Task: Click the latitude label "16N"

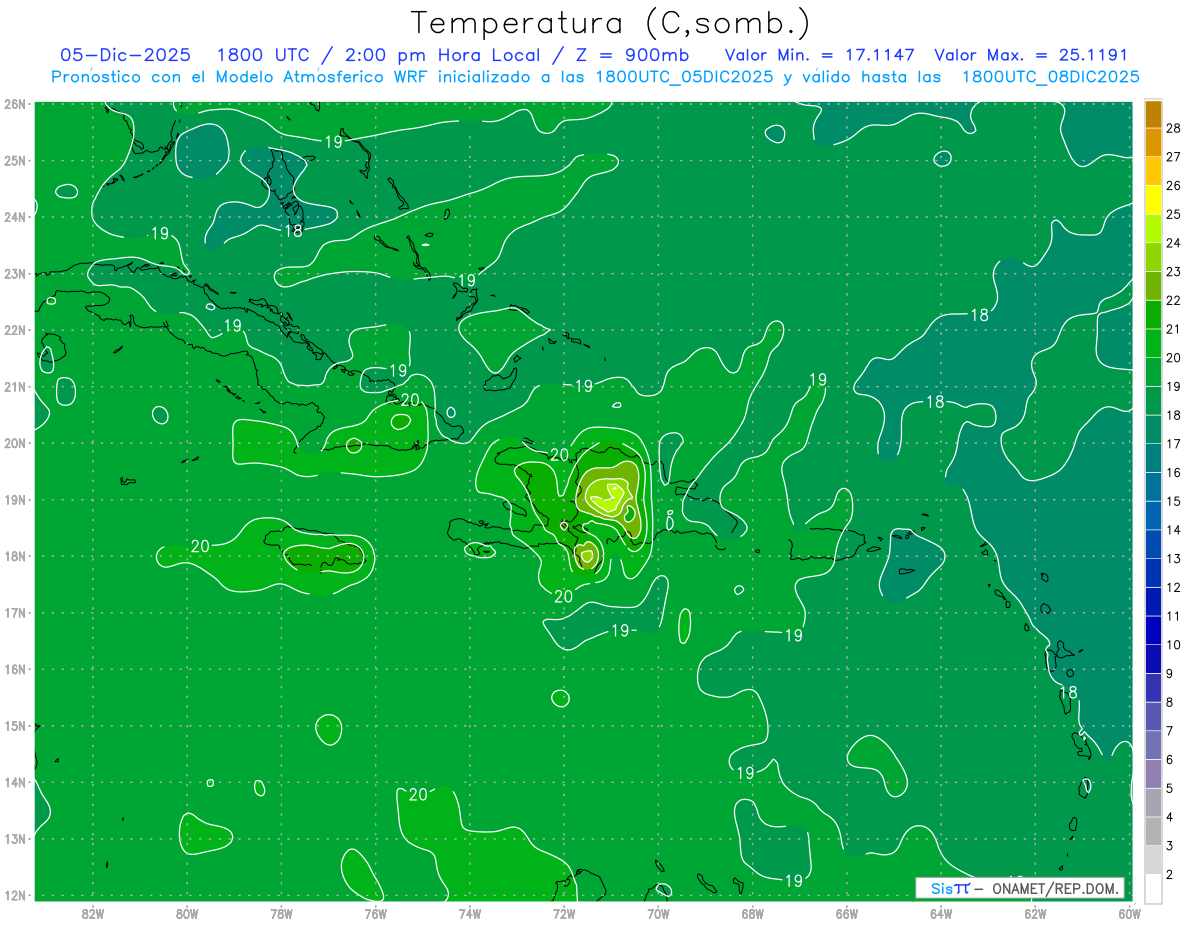Action: pyautogui.click(x=15, y=669)
